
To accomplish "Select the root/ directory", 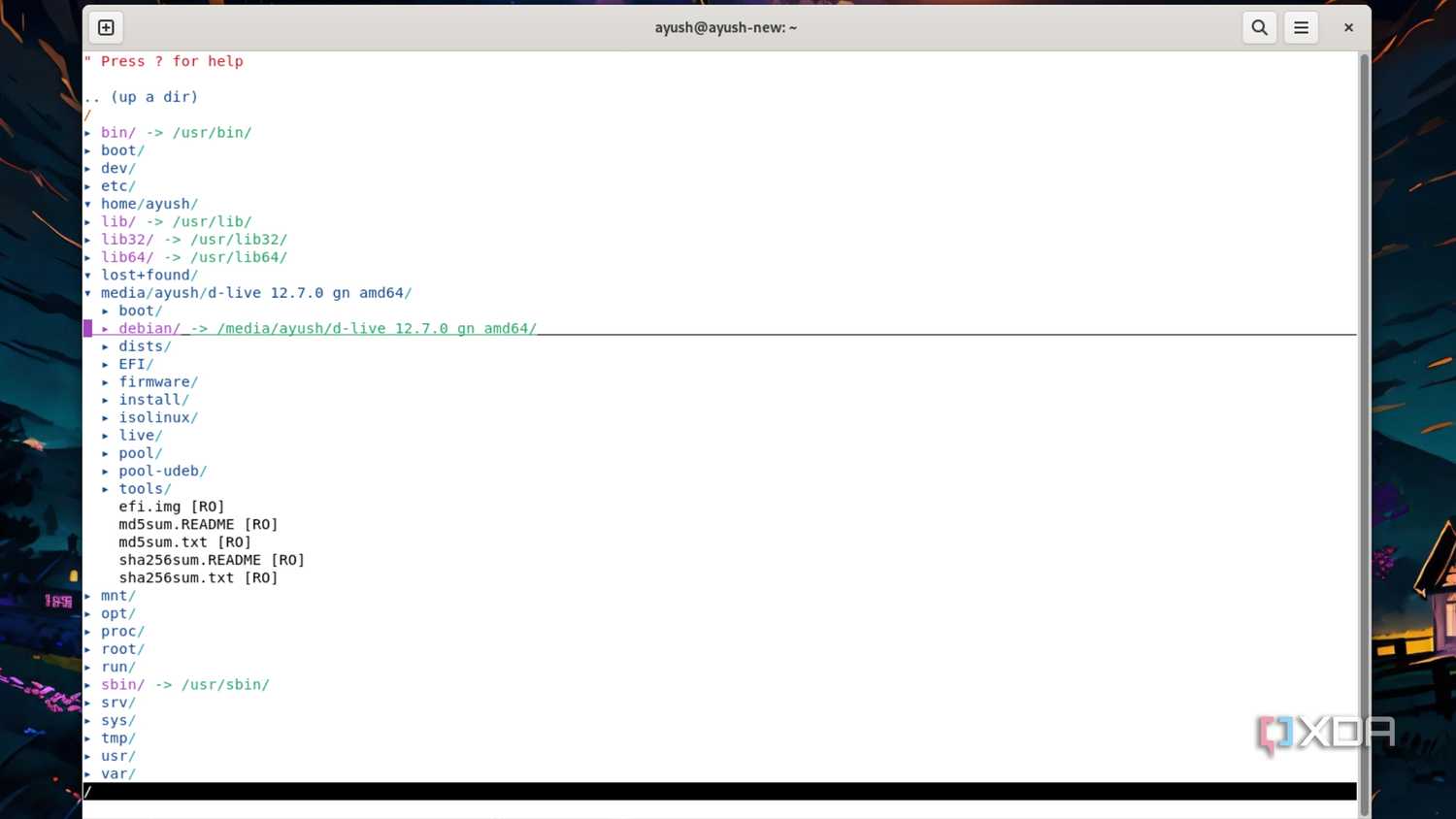I will click(122, 649).
